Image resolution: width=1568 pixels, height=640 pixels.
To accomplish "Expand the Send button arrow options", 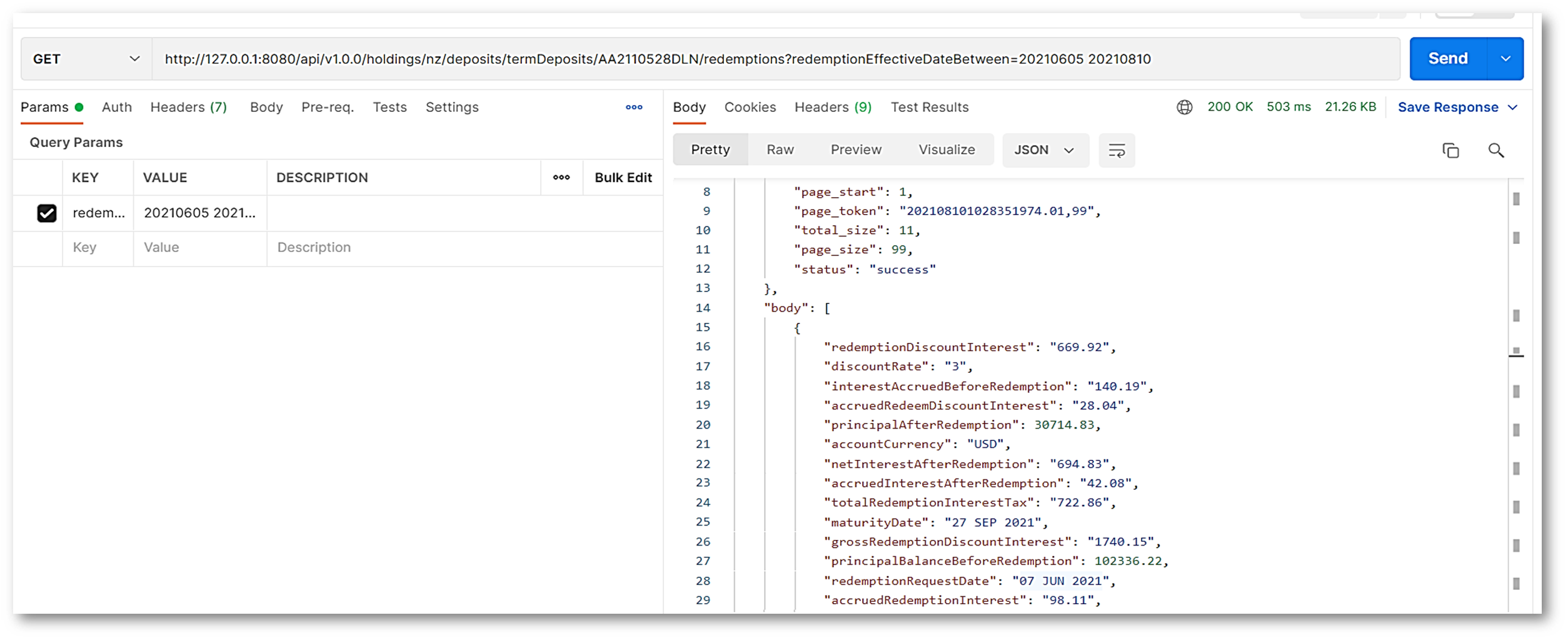I will click(x=1505, y=59).
